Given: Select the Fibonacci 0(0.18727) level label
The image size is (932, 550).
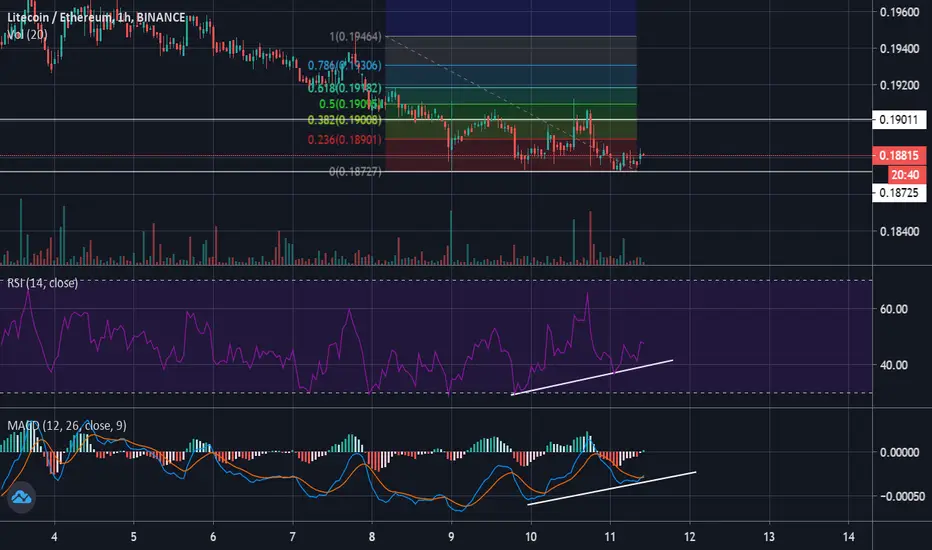Looking at the screenshot, I should (x=355, y=171).
